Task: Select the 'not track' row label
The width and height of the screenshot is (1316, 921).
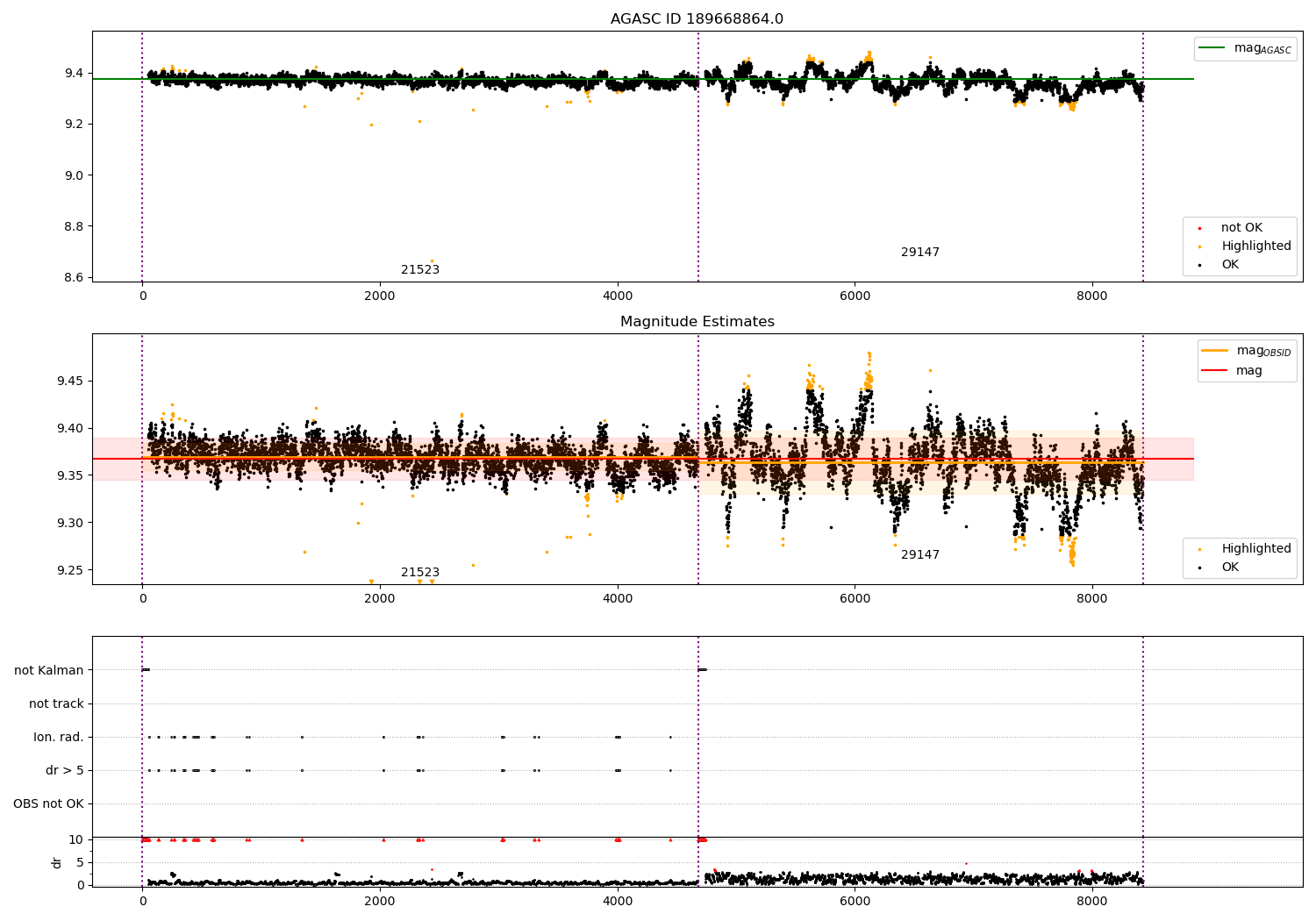Action: [x=56, y=703]
